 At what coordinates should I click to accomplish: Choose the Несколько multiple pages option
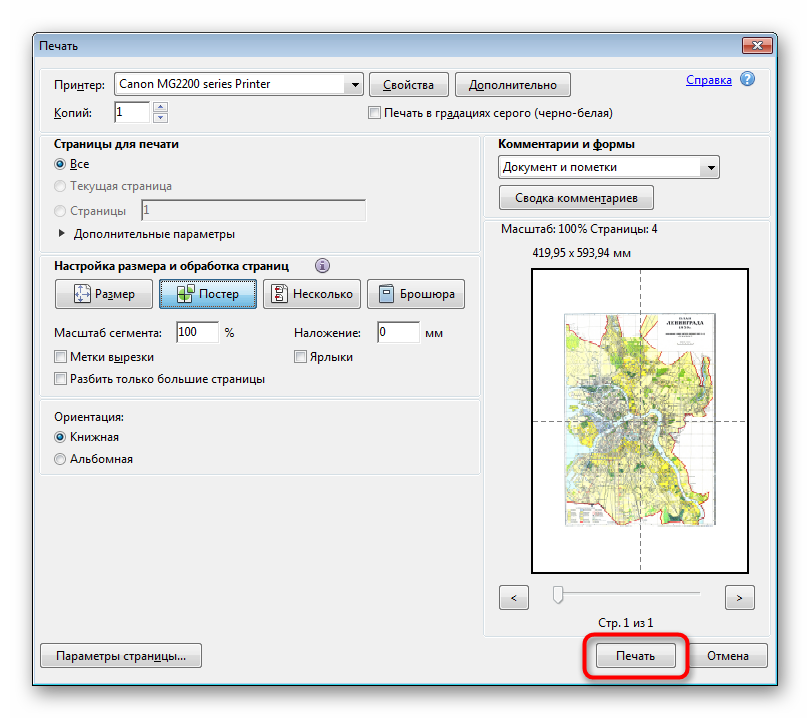click(311, 294)
